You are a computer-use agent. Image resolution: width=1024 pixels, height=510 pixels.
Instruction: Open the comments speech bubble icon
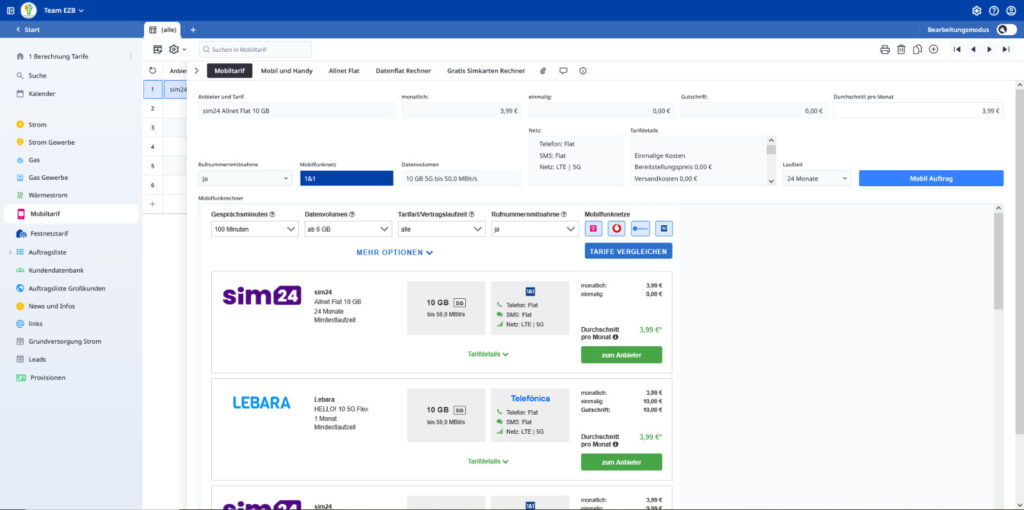click(x=563, y=71)
